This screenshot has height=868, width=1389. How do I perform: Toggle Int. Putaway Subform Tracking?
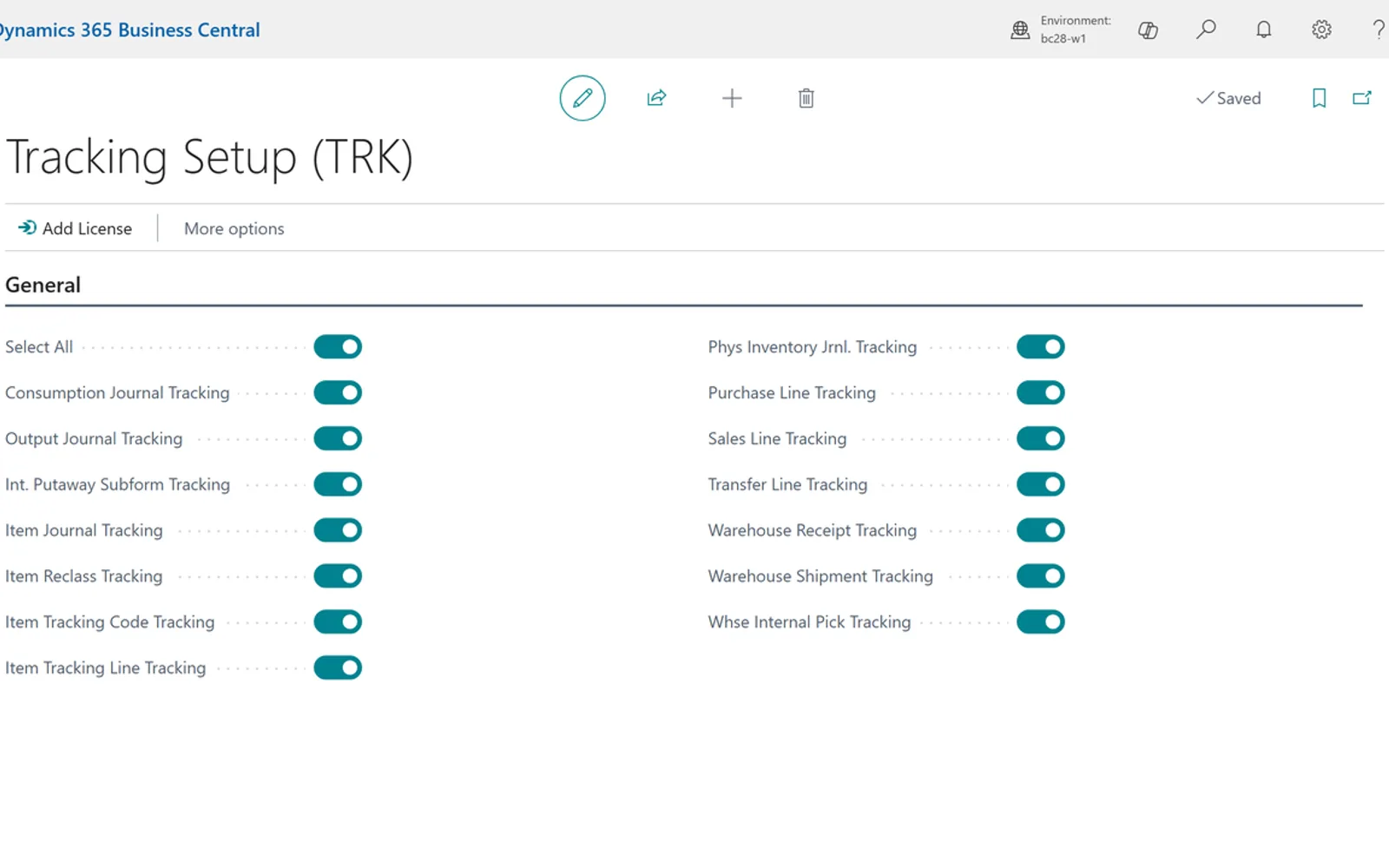coord(338,484)
